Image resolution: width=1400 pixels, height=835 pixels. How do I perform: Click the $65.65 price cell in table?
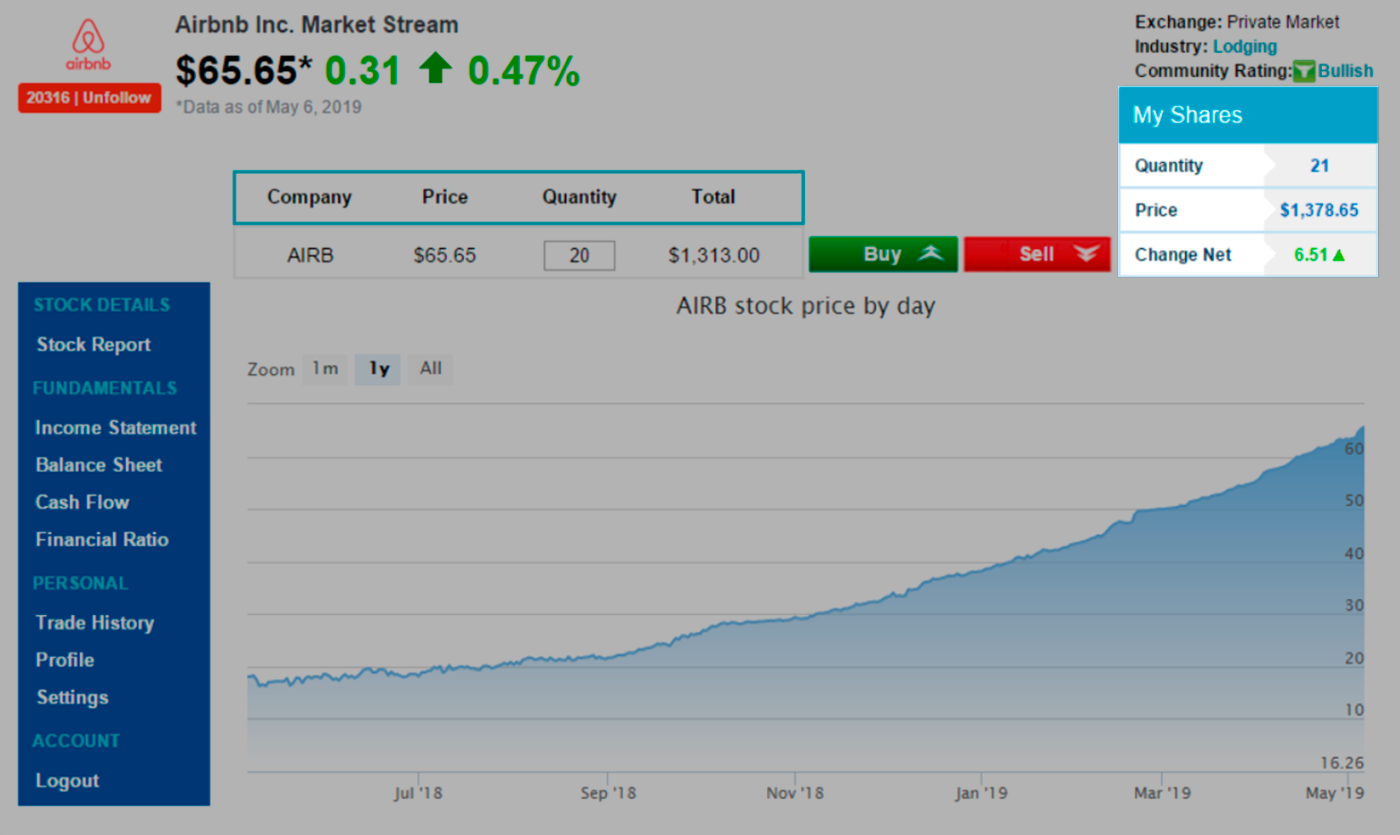click(x=445, y=255)
